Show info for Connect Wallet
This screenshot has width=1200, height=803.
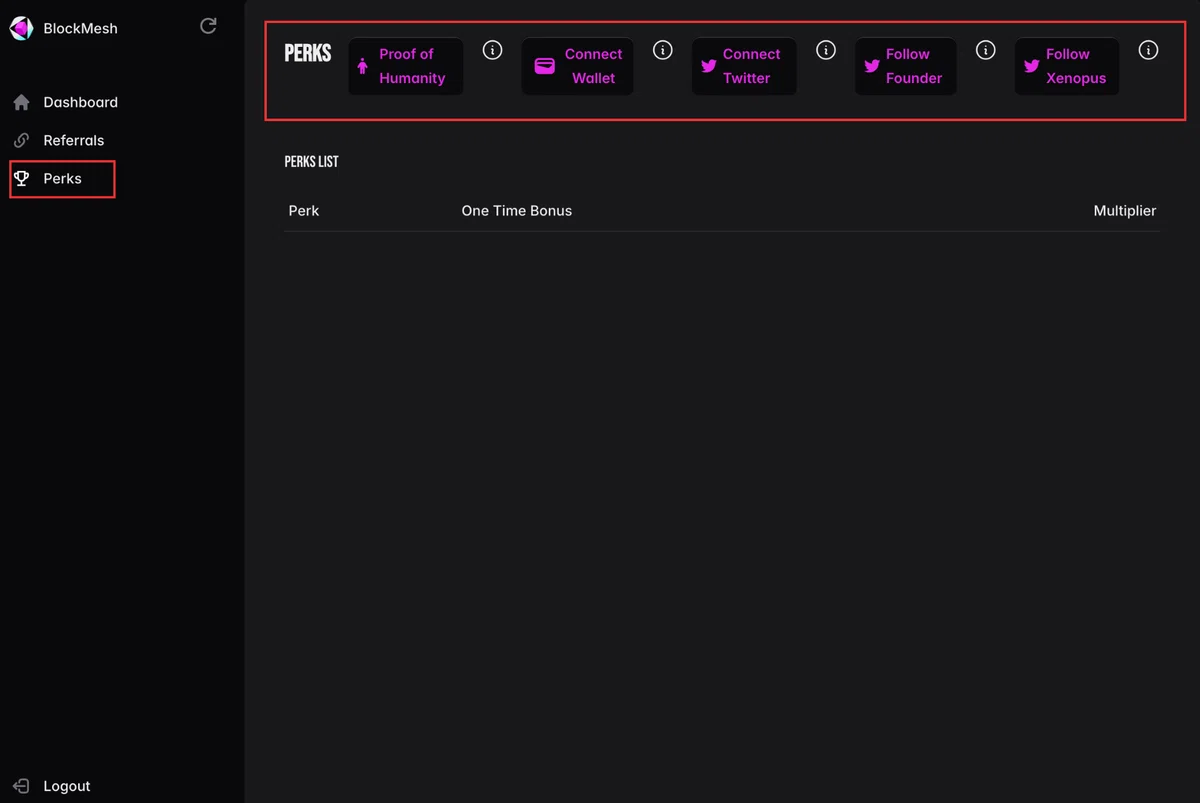tap(663, 50)
